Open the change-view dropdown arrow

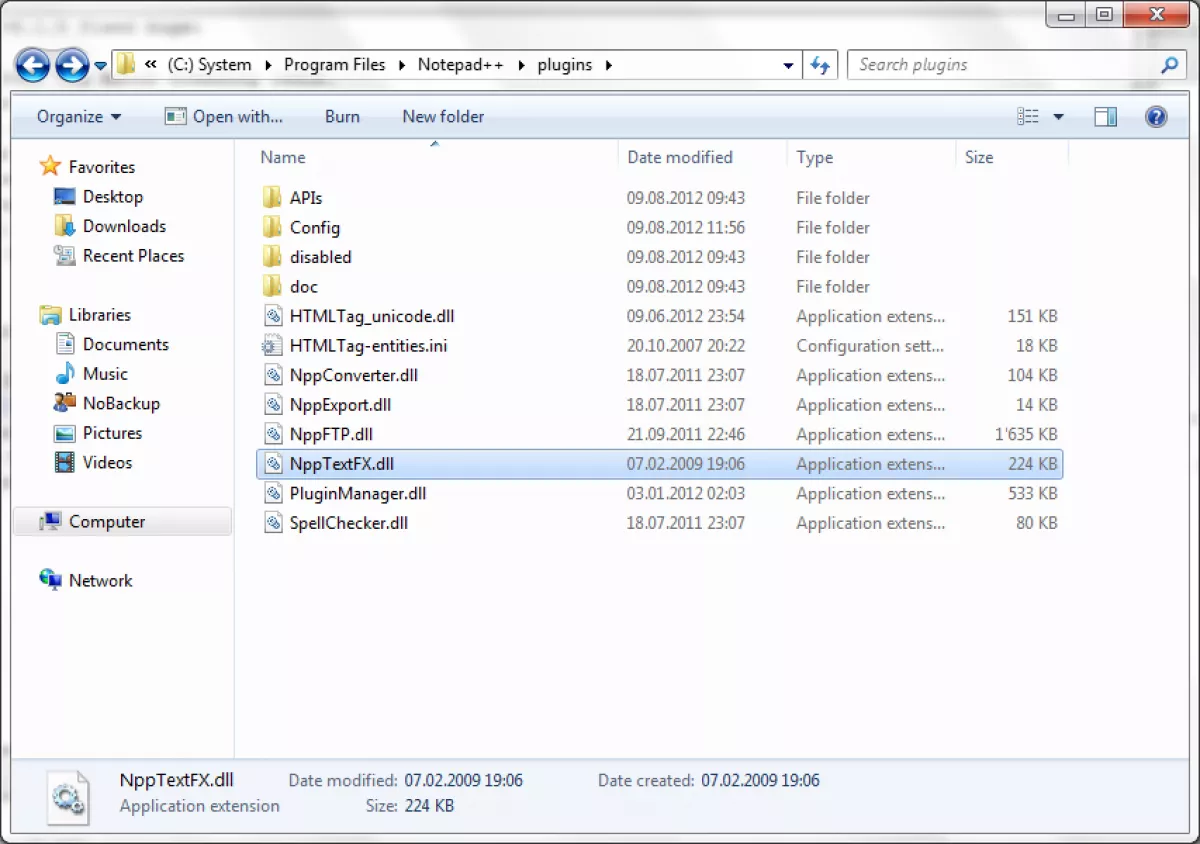tap(1057, 116)
